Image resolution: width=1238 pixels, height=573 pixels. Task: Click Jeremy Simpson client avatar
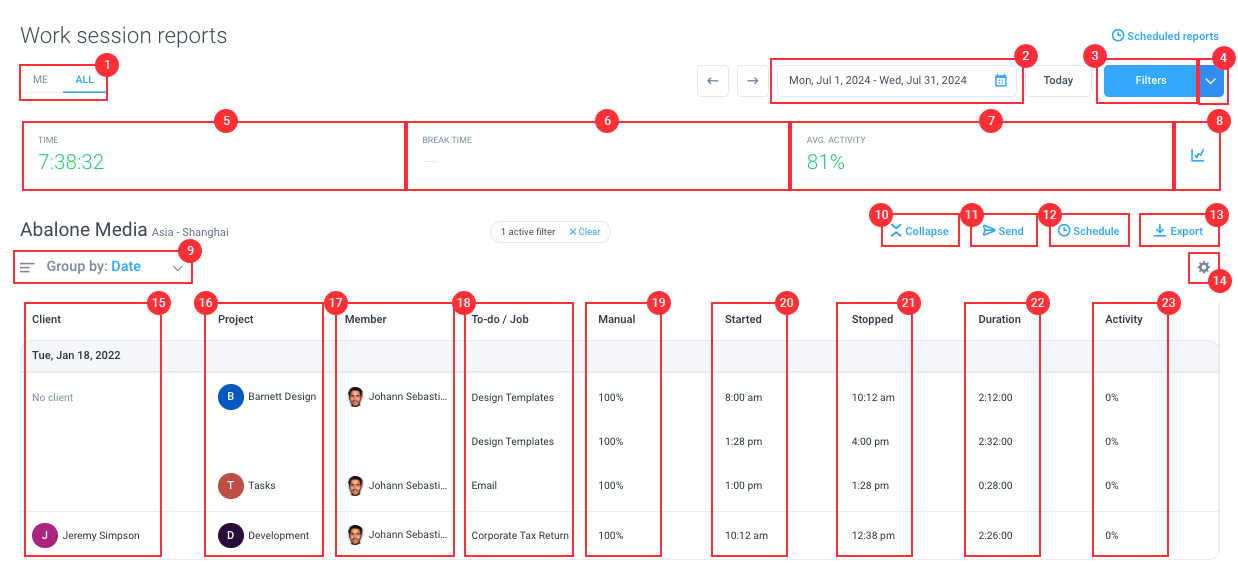(x=45, y=535)
